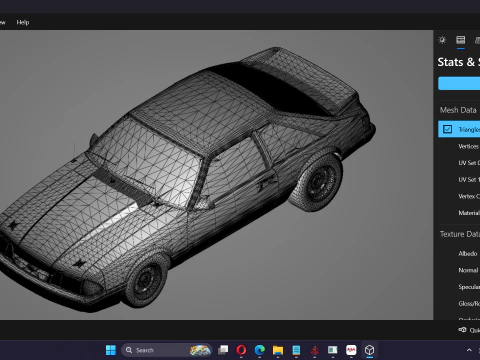The image size is (480, 360).
Task: Open the green window taskbar app
Action: 332,350
